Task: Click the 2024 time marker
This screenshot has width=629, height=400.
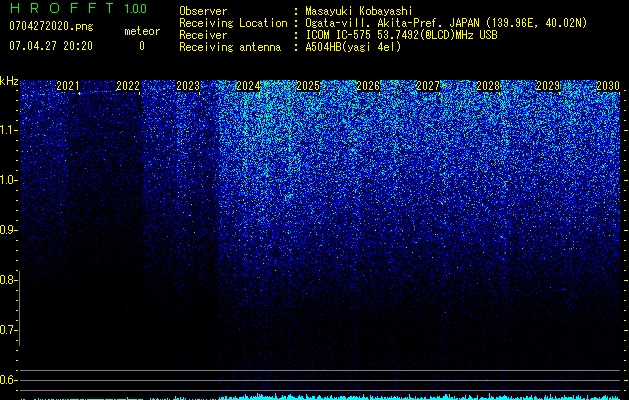Action: tap(248, 86)
